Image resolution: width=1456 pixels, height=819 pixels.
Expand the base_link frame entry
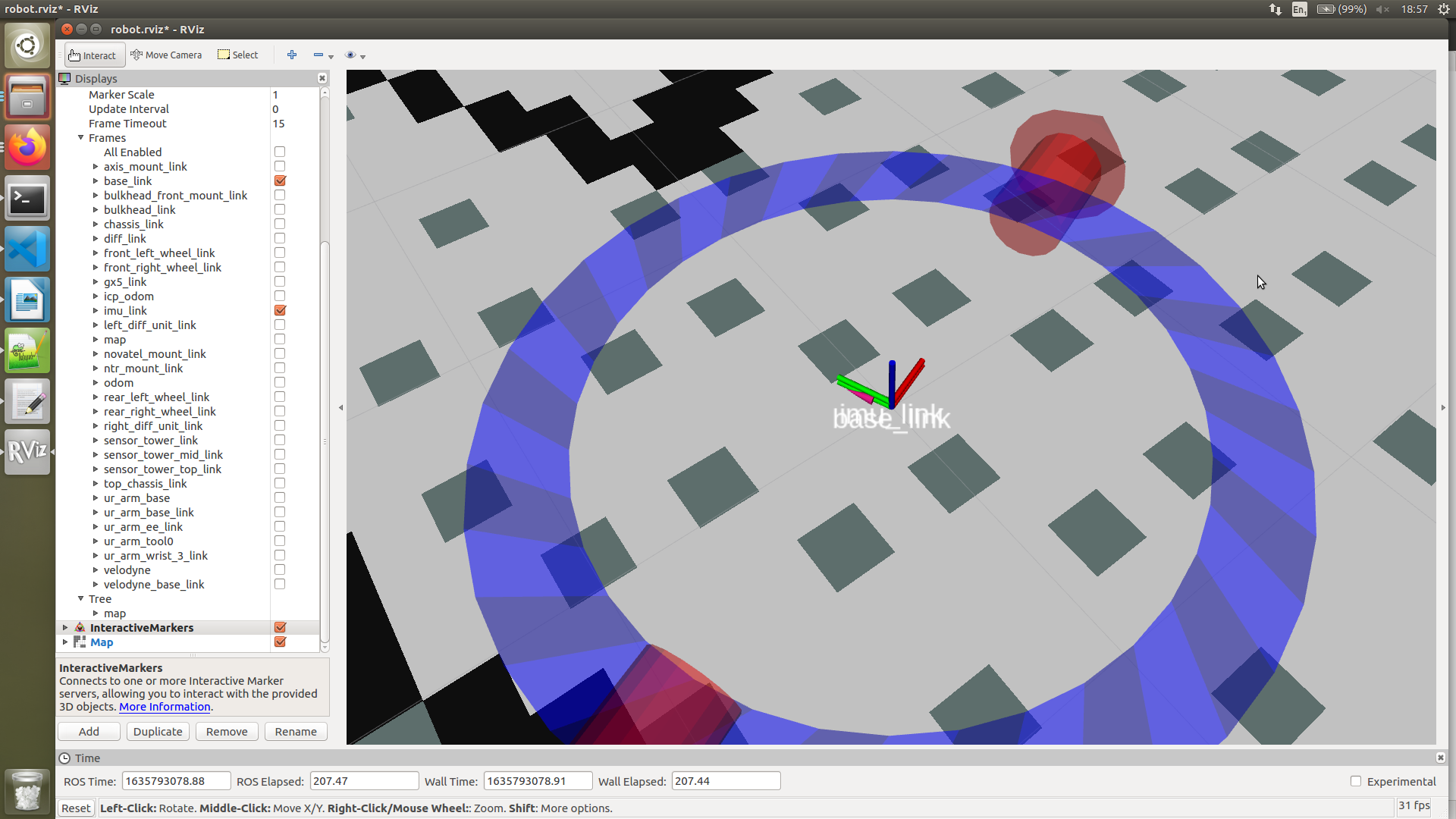click(96, 180)
